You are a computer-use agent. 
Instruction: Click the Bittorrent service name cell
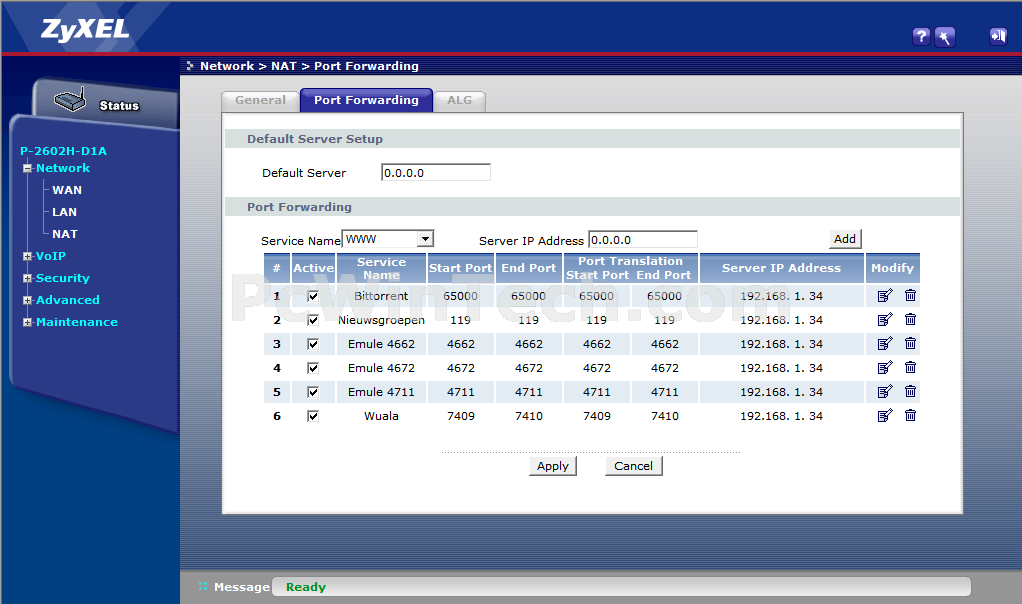point(381,296)
